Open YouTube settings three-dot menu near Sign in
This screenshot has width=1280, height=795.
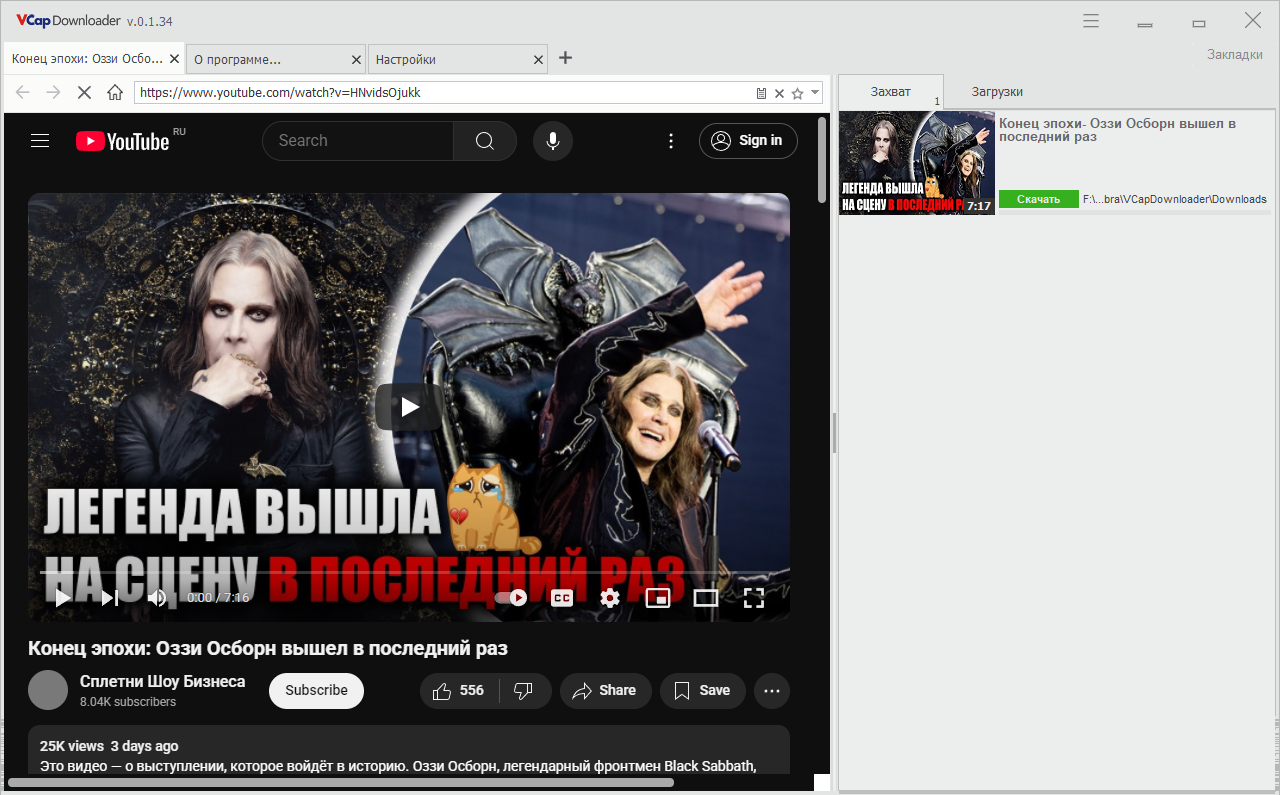(671, 141)
